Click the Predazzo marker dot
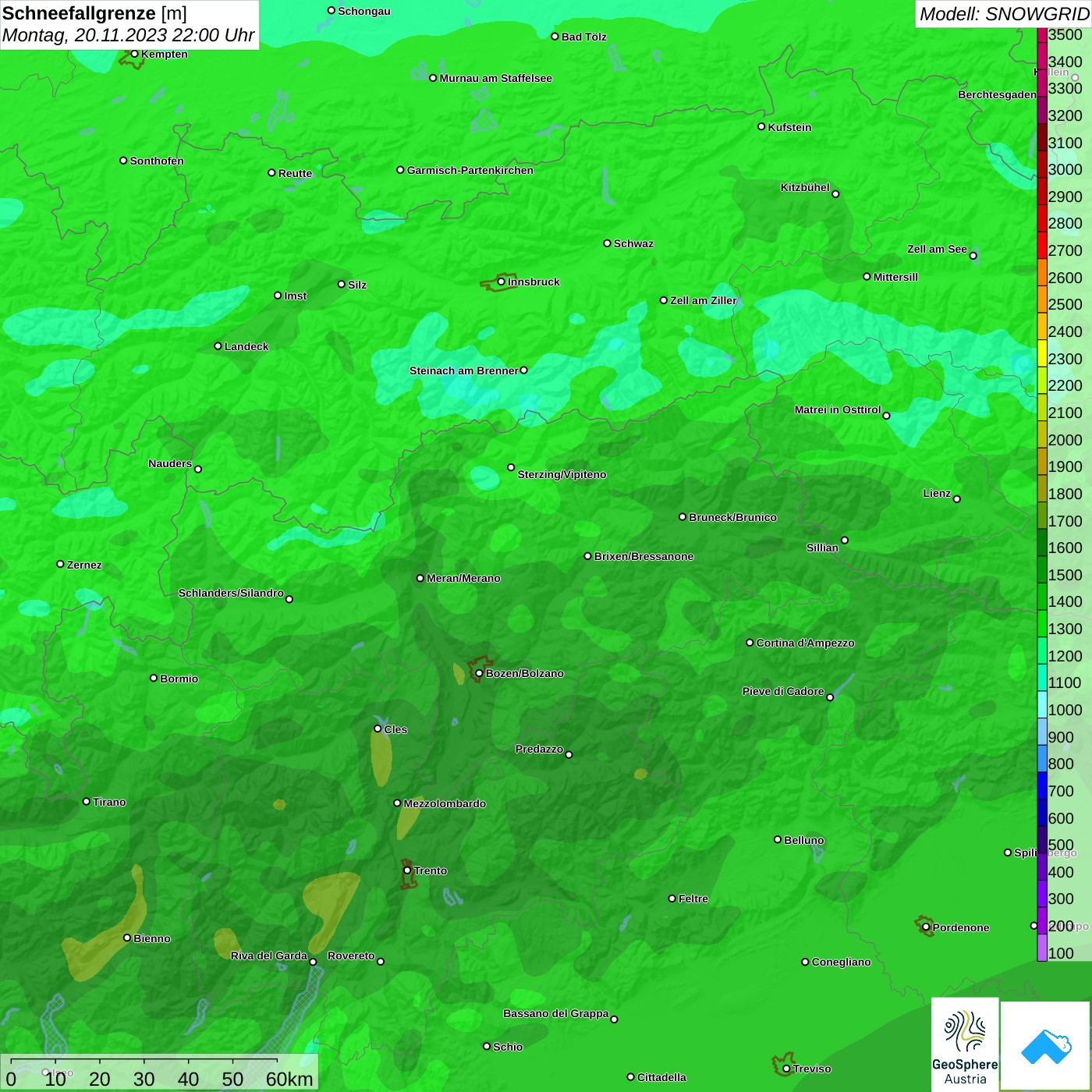The image size is (1092, 1092). (x=569, y=754)
